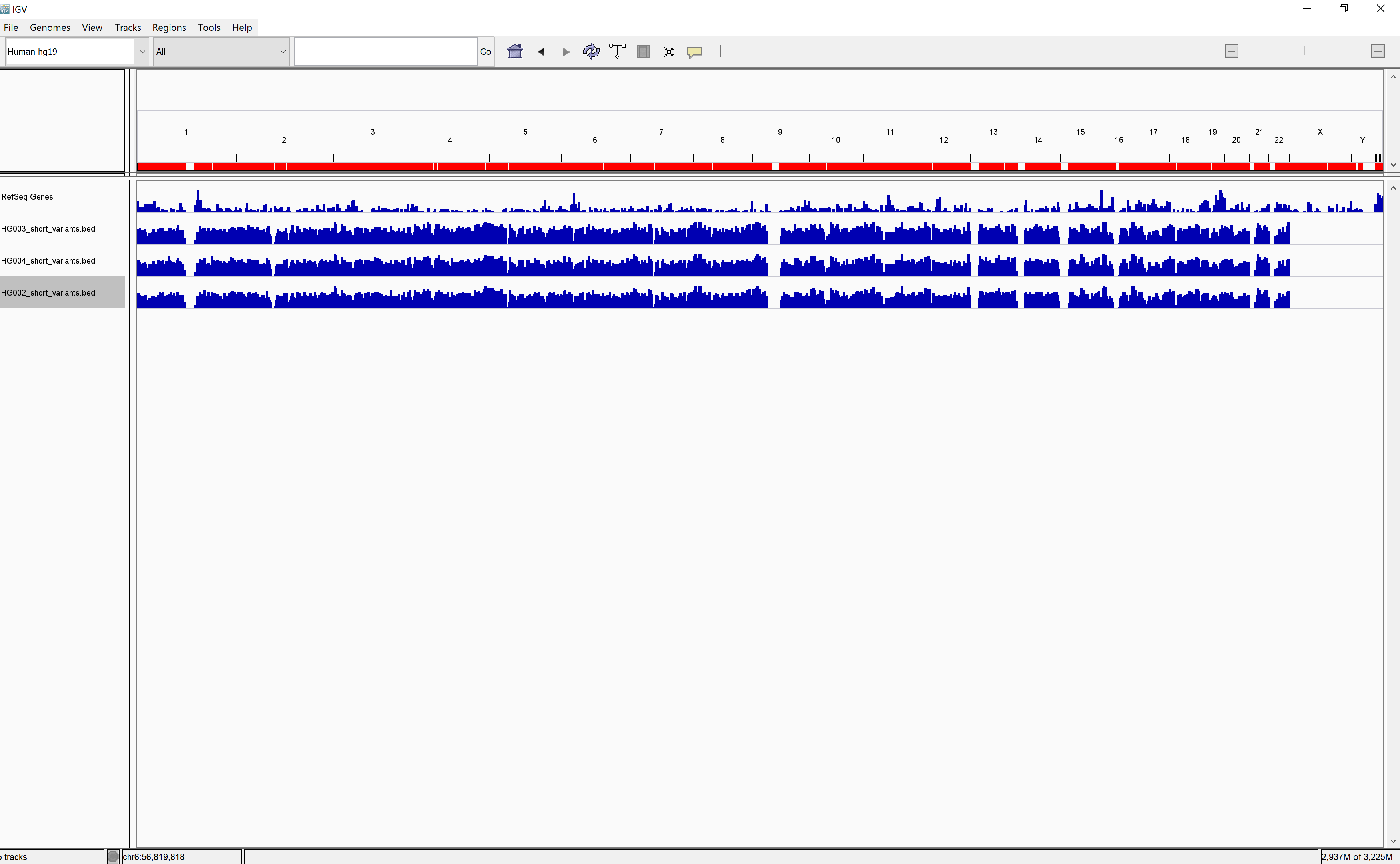Viewport: 1400px width, 864px height.
Task: Click chromosome X label in the ruler
Action: click(x=1320, y=132)
